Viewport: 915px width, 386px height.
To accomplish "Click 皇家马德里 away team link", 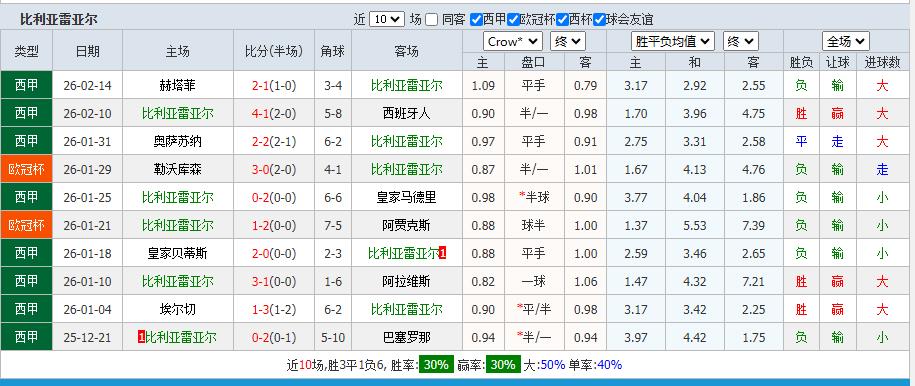I will pyautogui.click(x=407, y=197).
